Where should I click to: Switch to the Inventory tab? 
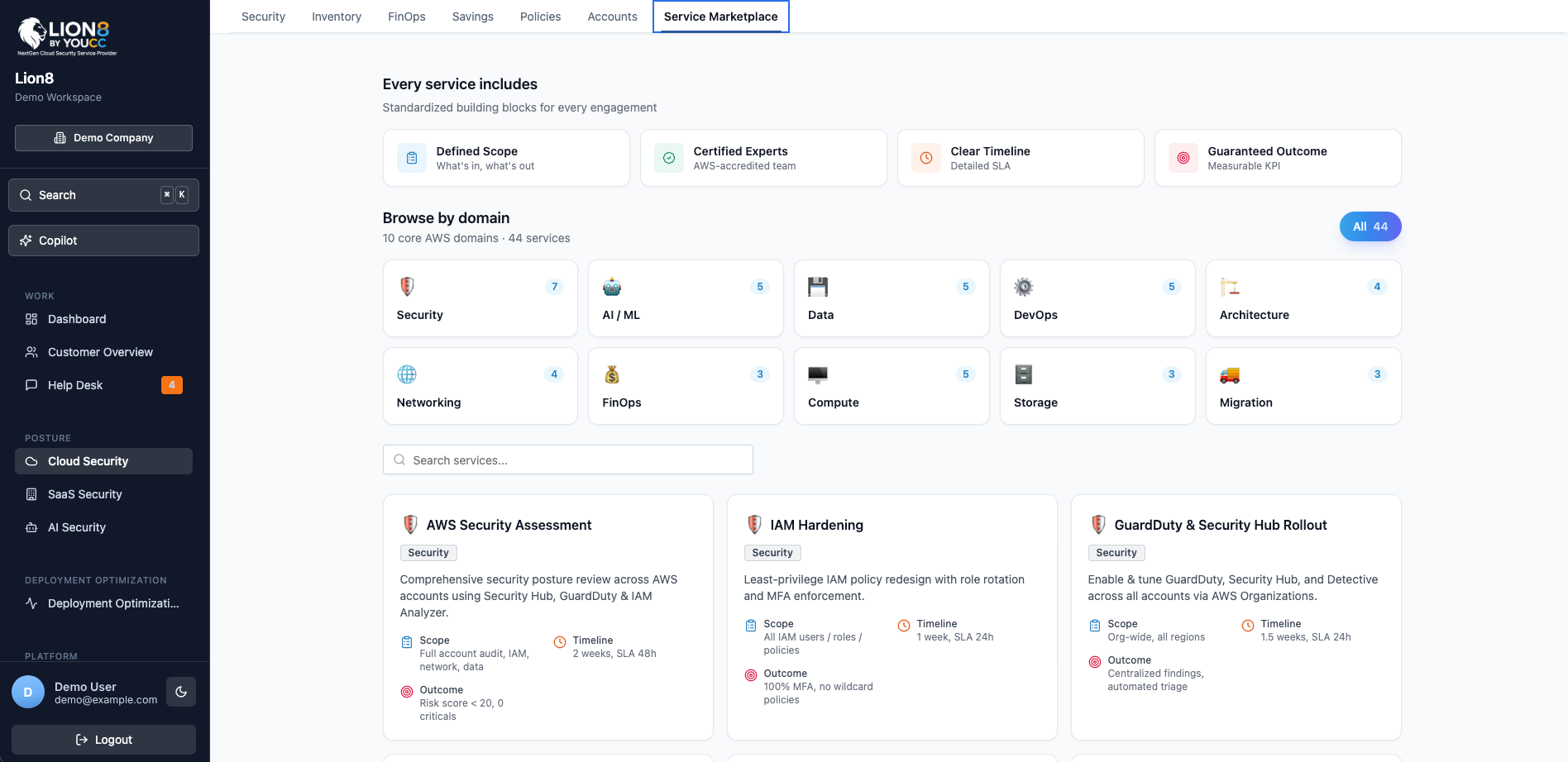click(337, 17)
